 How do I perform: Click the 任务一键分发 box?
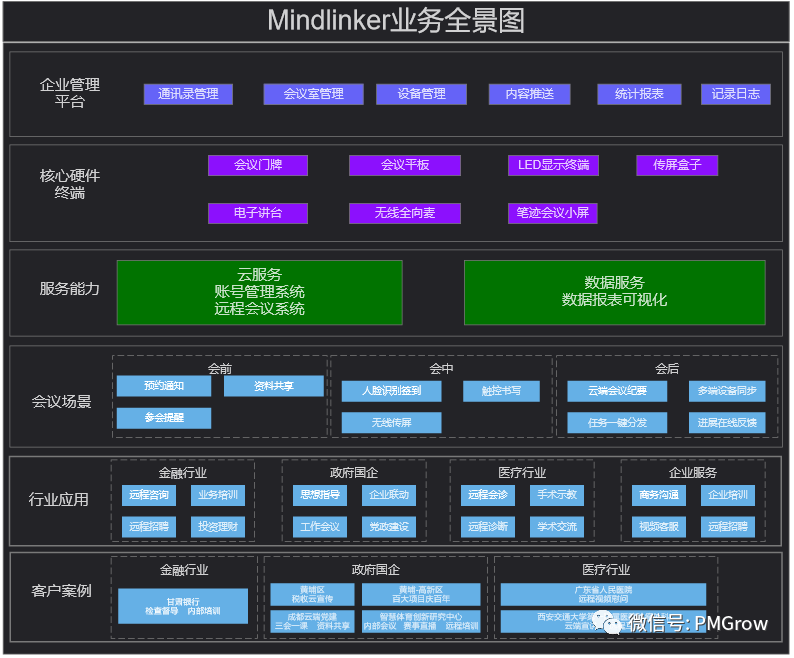coord(617,422)
